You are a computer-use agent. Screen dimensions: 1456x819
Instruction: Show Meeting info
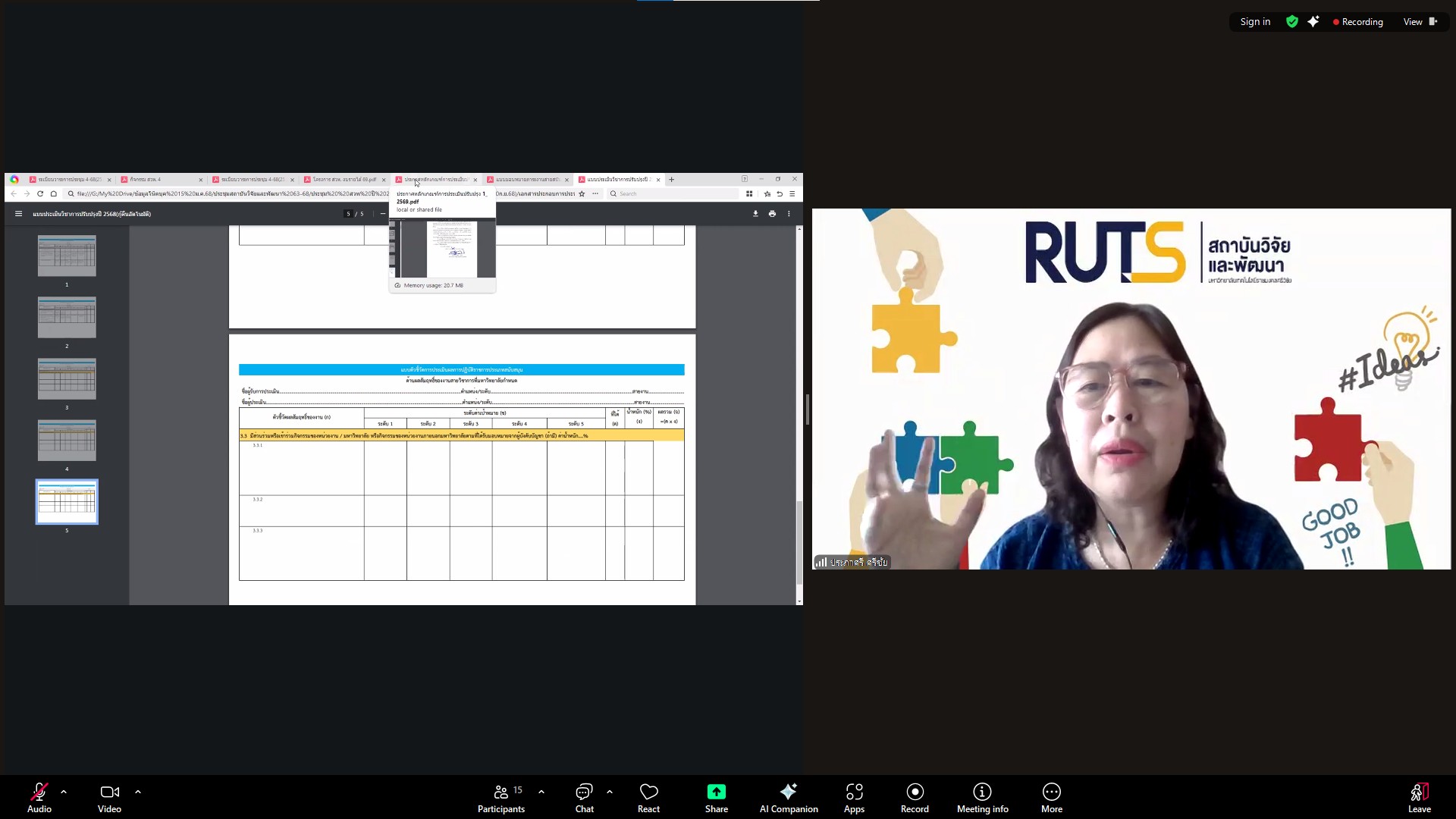(982, 796)
